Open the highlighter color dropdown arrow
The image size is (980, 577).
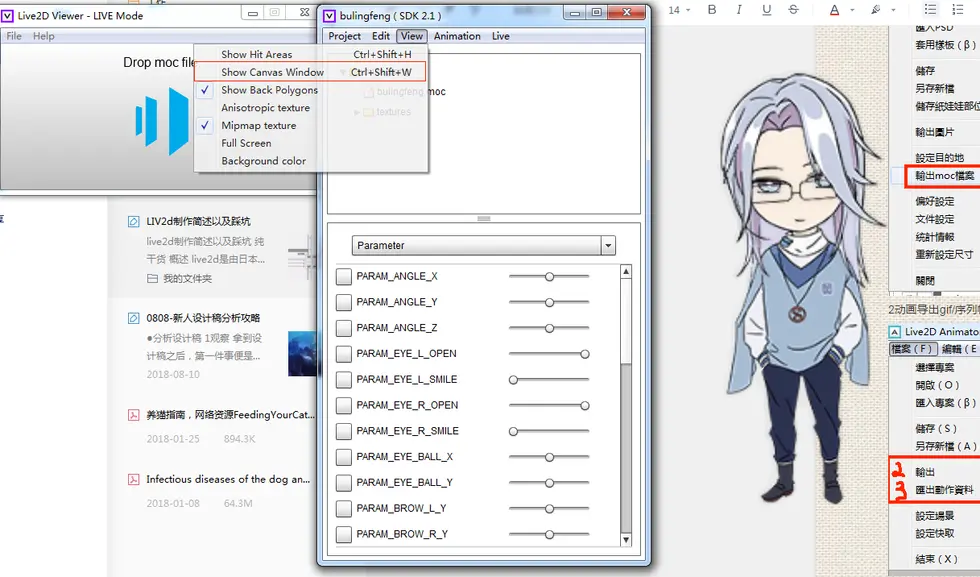893,10
